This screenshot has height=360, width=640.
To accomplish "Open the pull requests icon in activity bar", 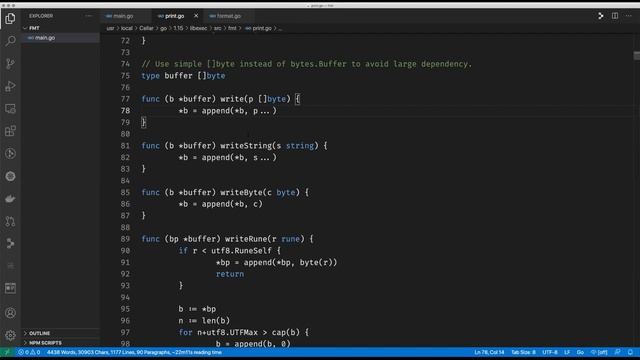I will coord(10,221).
